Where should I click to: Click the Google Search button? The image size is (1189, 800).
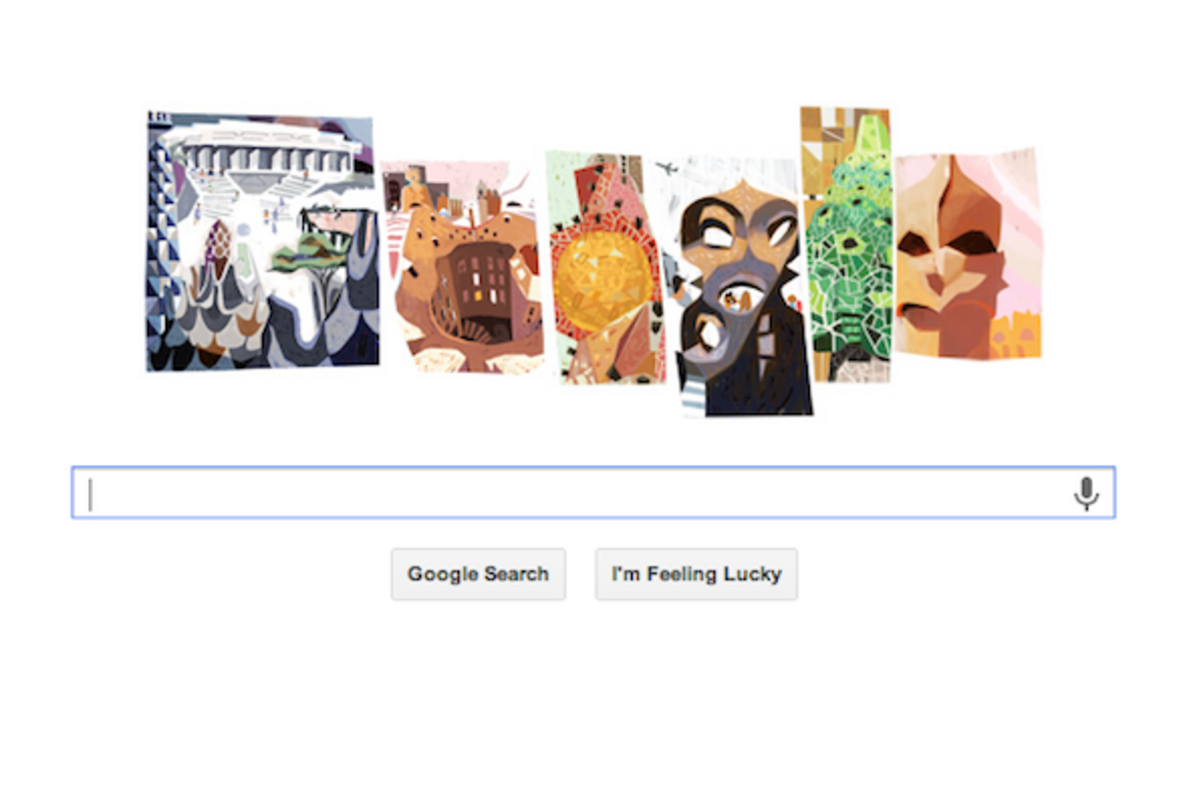[478, 574]
